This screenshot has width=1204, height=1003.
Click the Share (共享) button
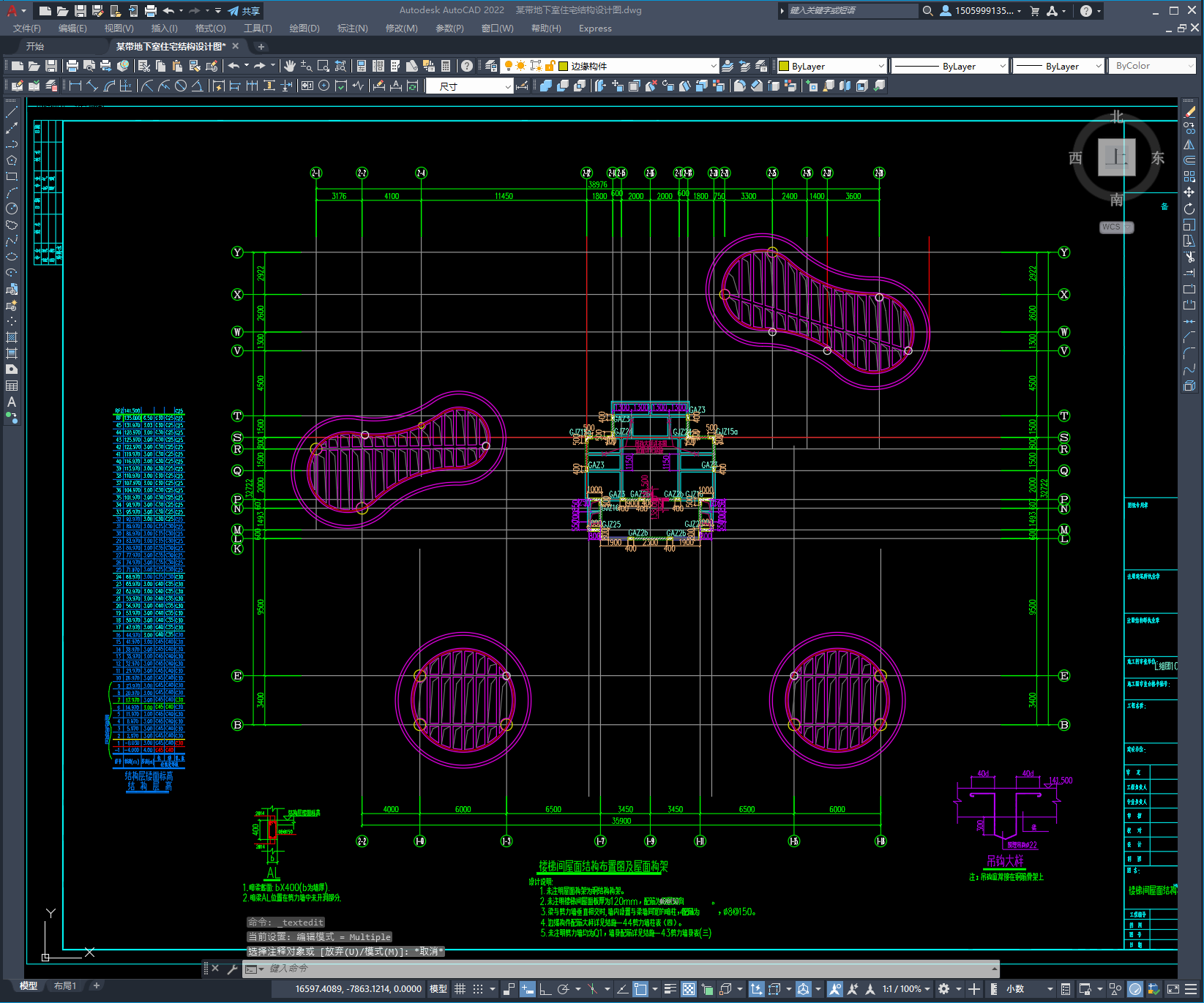click(x=244, y=11)
